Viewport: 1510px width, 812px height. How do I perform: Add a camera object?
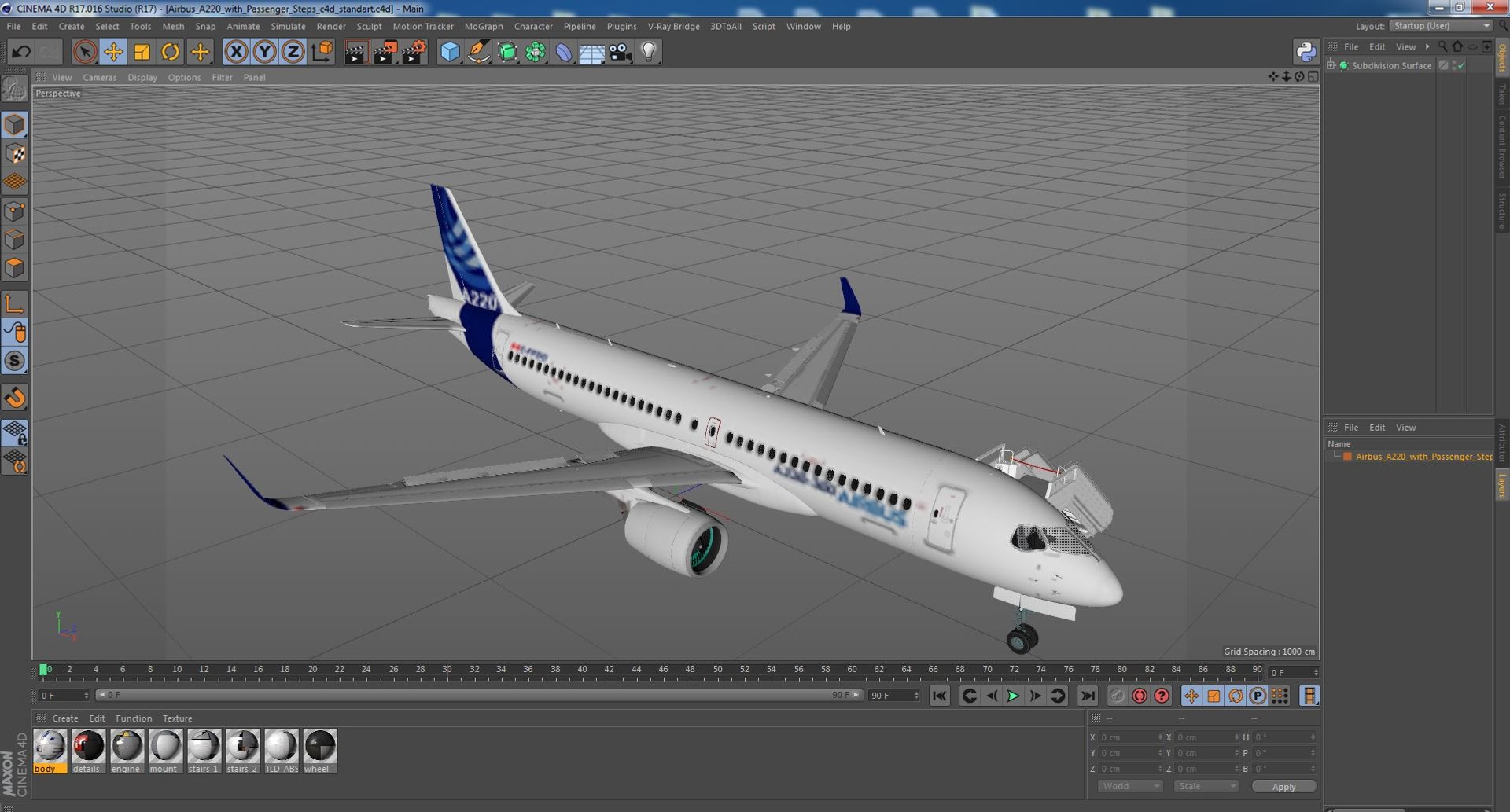pyautogui.click(x=621, y=53)
